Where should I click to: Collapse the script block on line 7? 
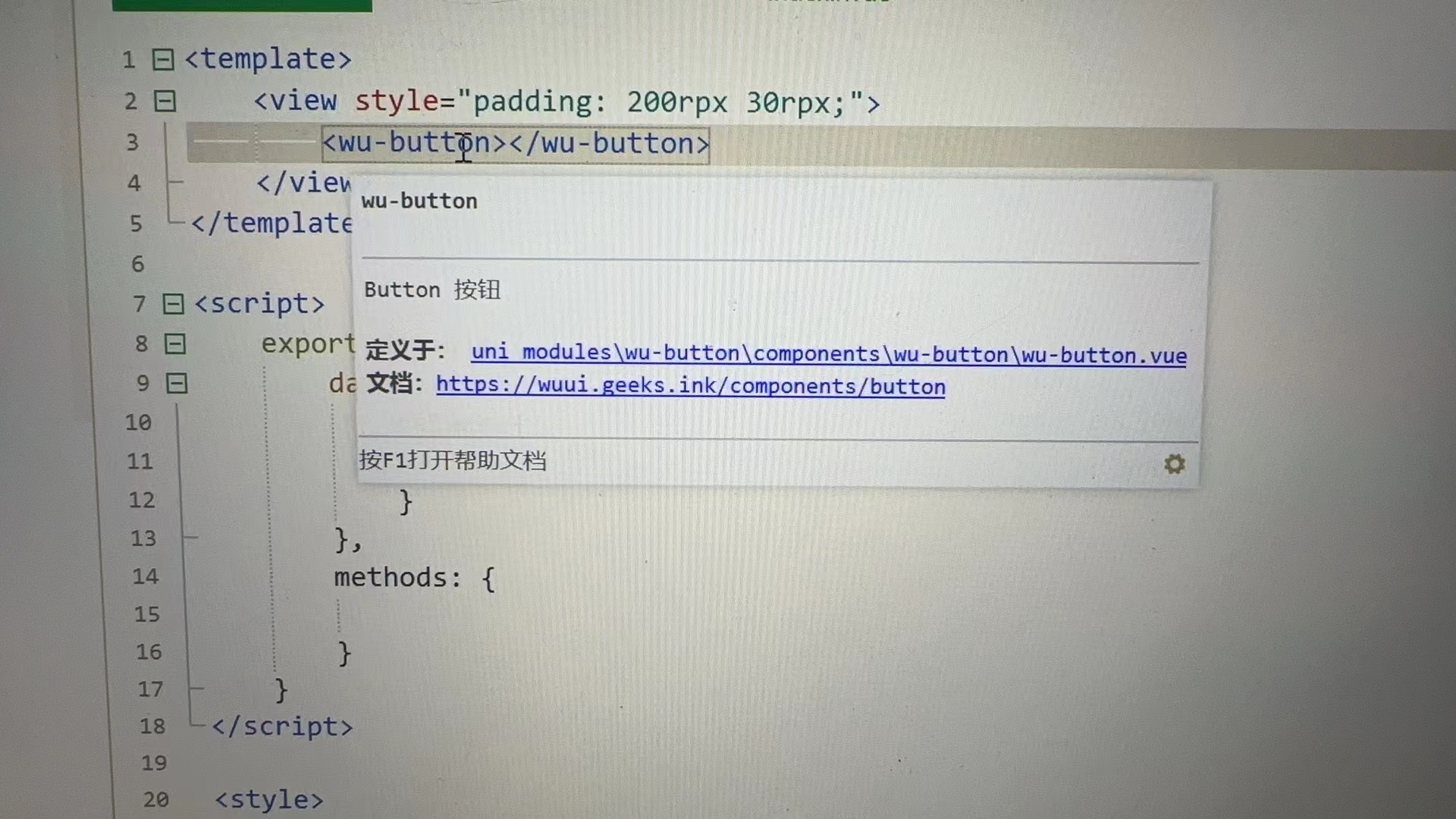[x=174, y=304]
